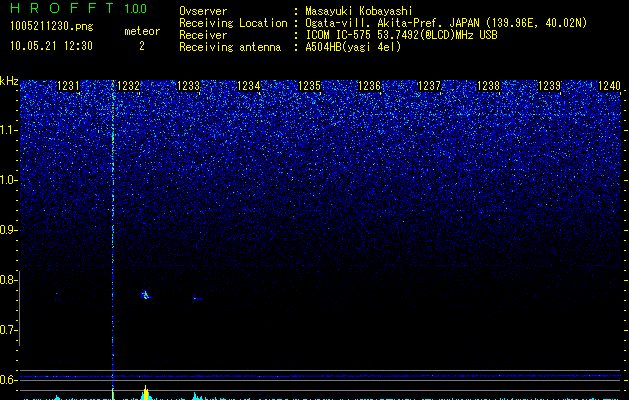Click the date stamp 10.05.21 12:30
The width and height of the screenshot is (629, 400).
(51, 46)
